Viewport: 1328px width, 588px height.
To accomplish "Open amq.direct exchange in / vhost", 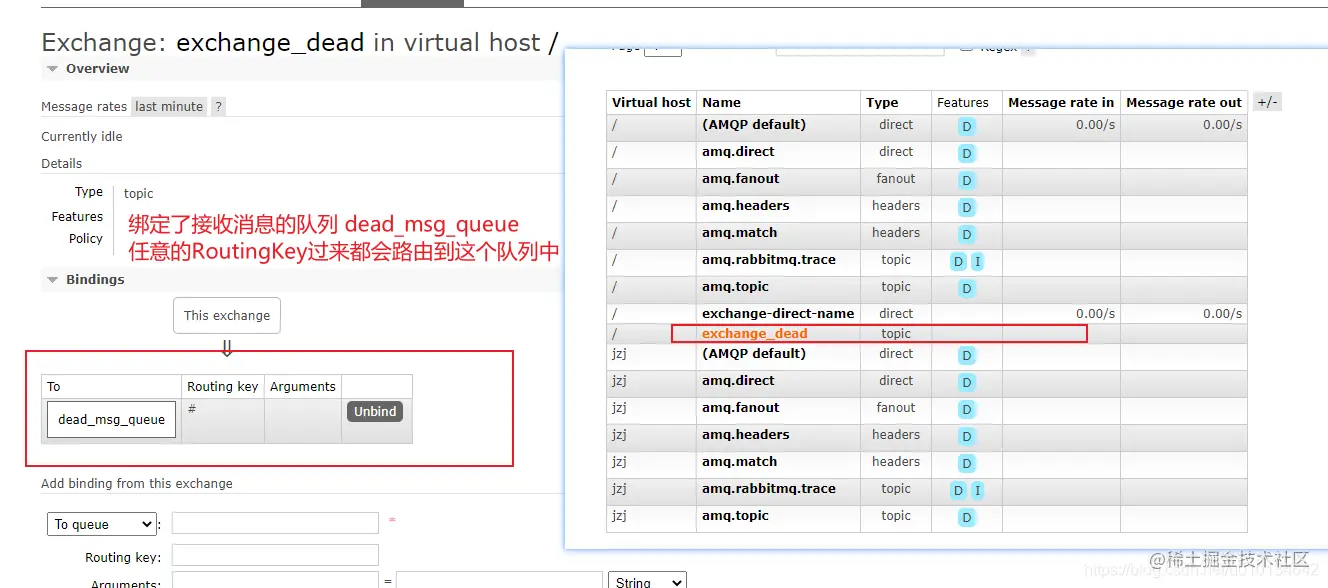I will coord(738,152).
